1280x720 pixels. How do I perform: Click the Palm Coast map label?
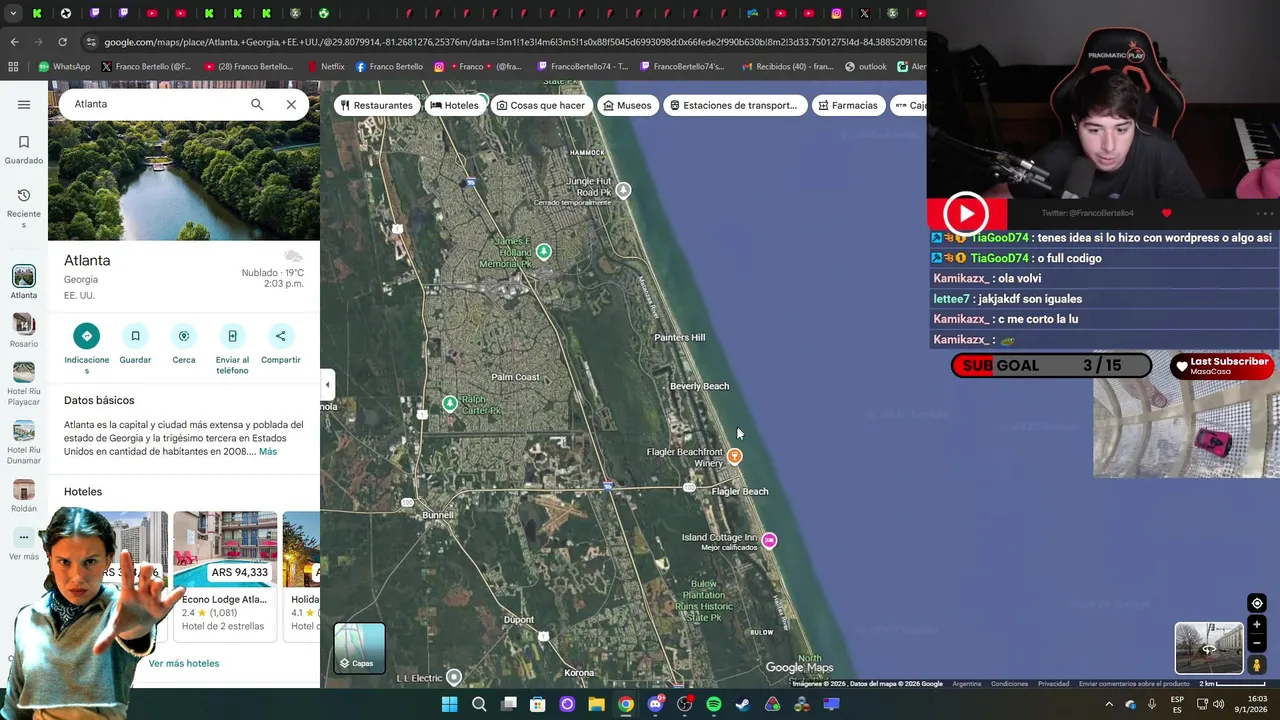[515, 377]
